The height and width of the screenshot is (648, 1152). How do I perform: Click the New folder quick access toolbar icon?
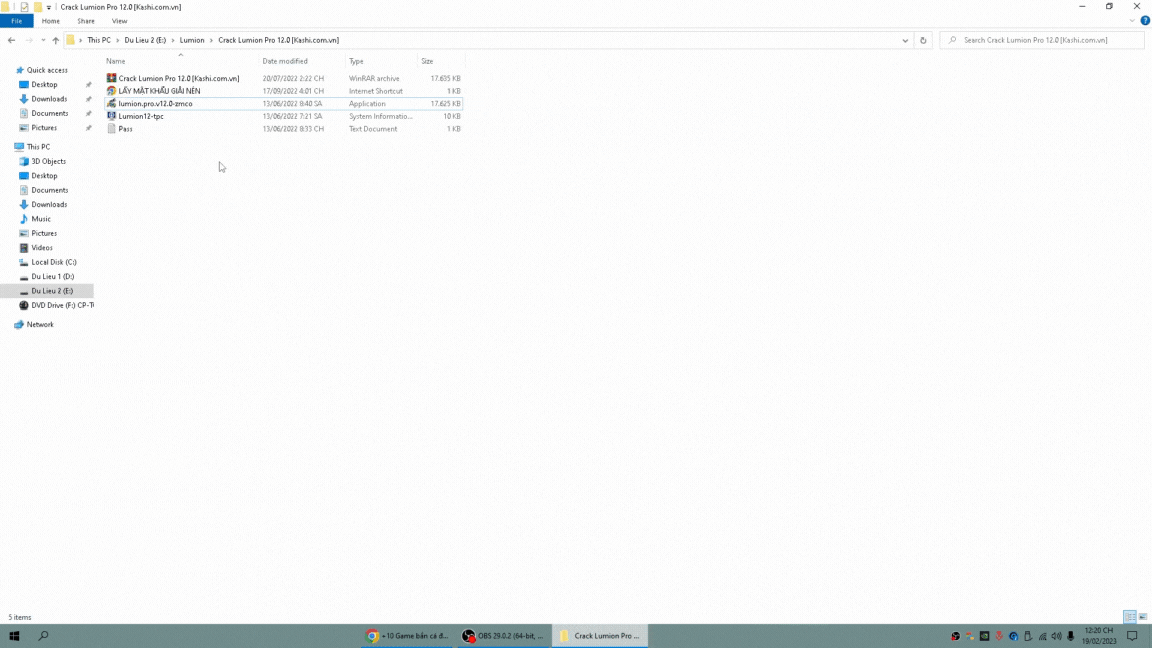pos(37,7)
